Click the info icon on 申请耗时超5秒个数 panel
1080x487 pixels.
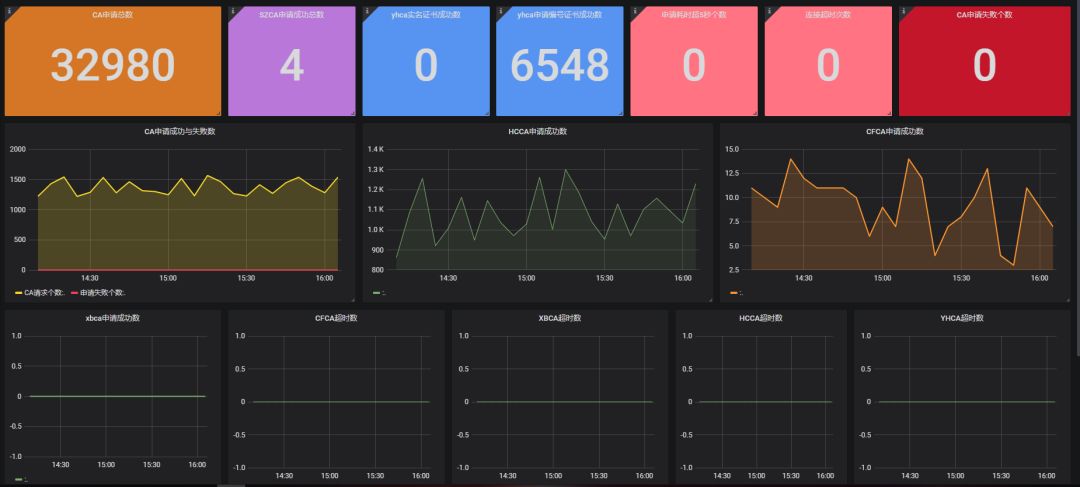(x=634, y=11)
